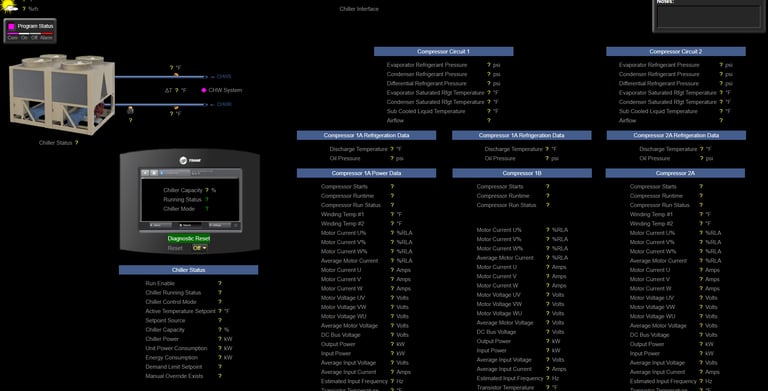This screenshot has width=768, height=391.
Task: Click Circuit 1 Sub Cooled Liquid Temperature
Action: point(443,111)
